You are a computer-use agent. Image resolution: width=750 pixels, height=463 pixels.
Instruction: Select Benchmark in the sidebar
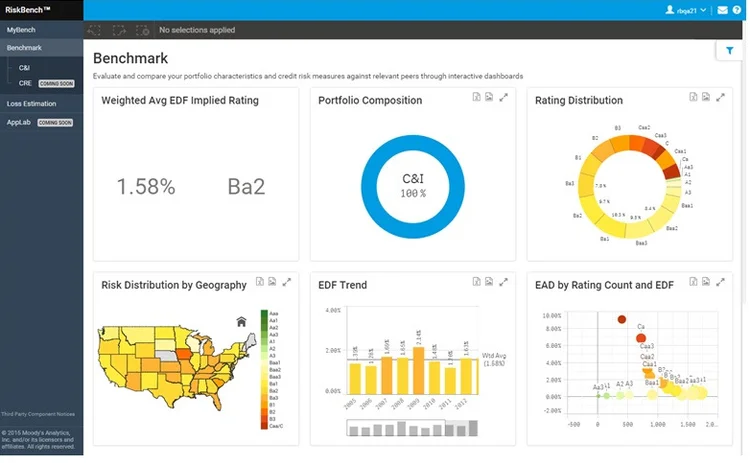tap(42, 48)
